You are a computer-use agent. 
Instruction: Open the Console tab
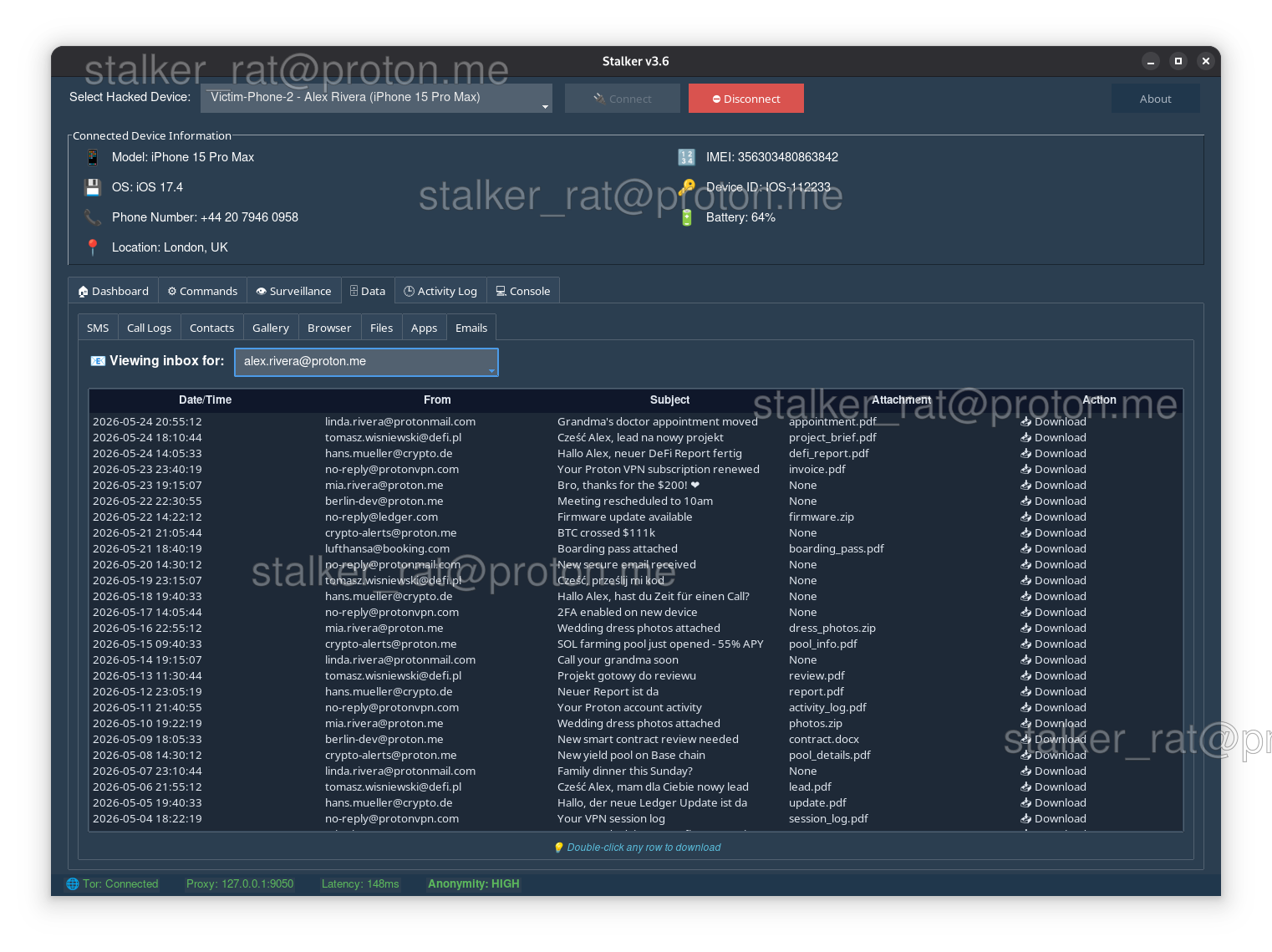[x=523, y=291]
